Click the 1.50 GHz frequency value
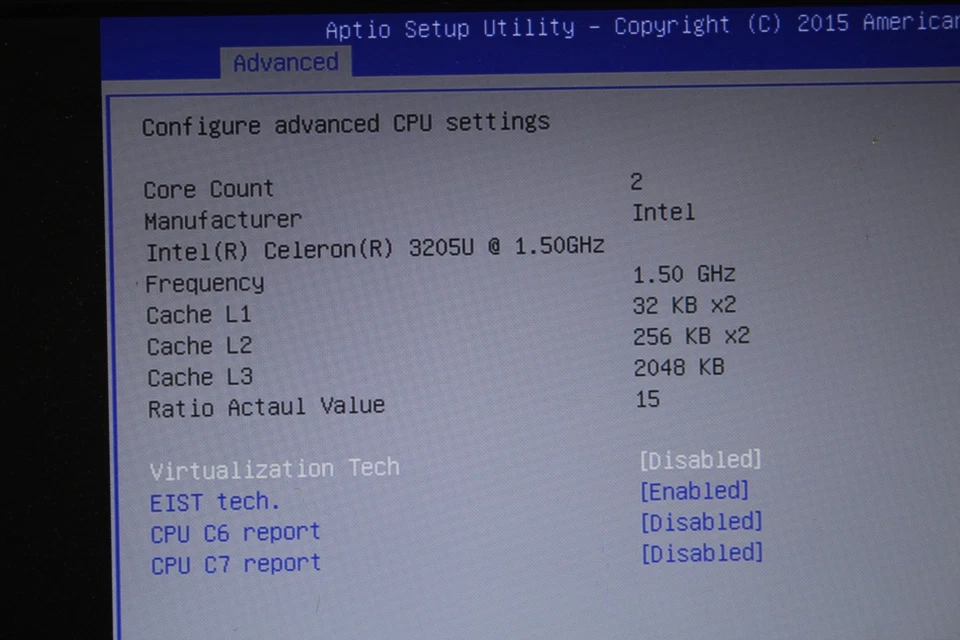 click(684, 274)
